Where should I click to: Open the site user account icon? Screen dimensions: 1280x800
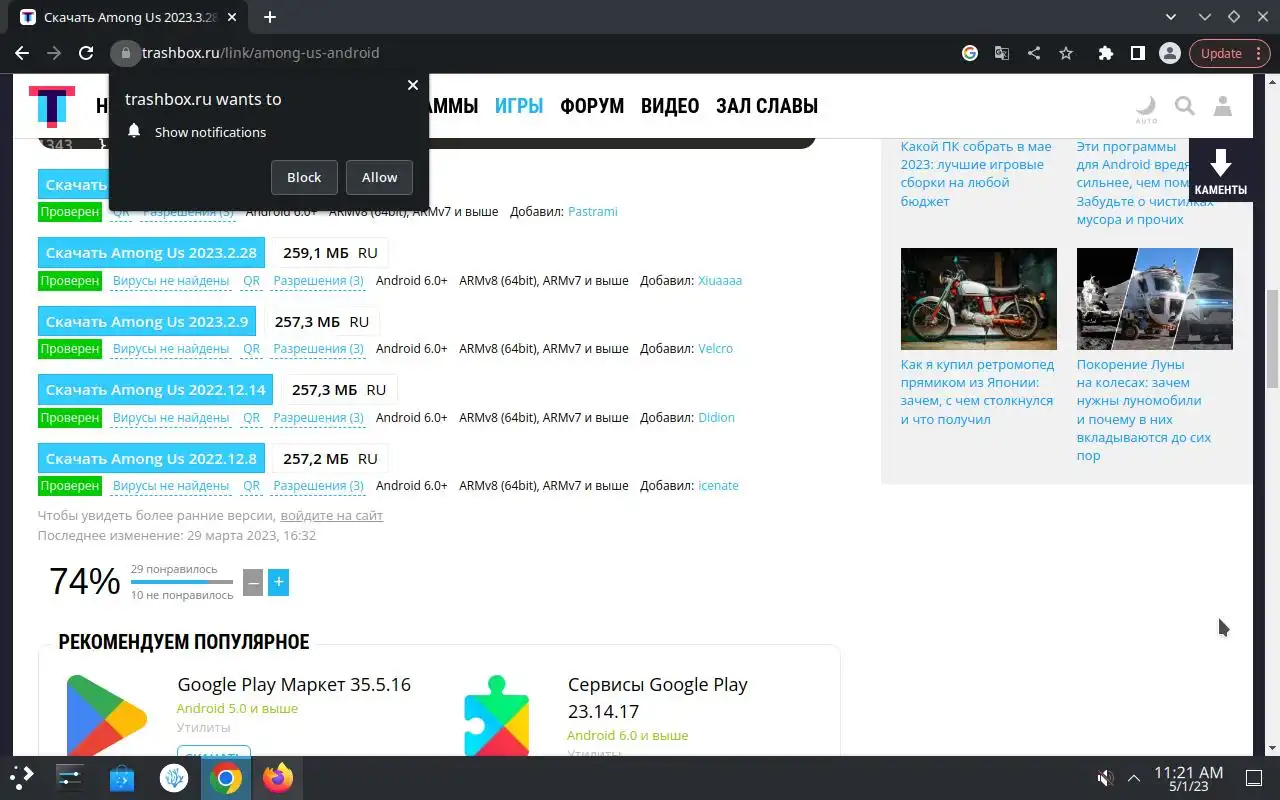point(1222,106)
